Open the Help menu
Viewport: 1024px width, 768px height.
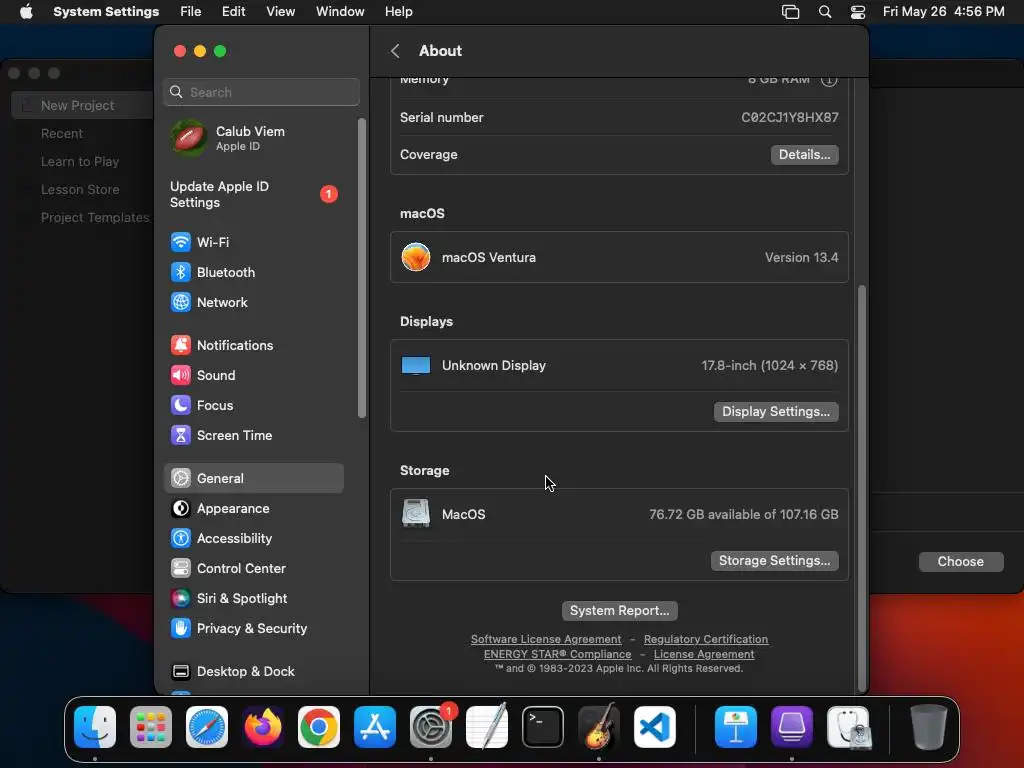398,12
